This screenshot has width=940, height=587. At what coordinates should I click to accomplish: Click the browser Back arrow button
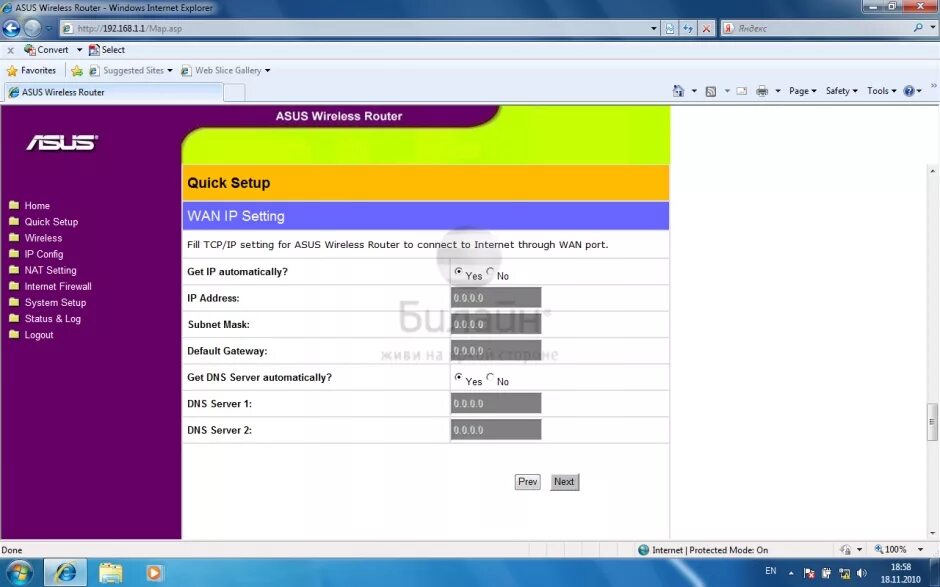(11, 28)
